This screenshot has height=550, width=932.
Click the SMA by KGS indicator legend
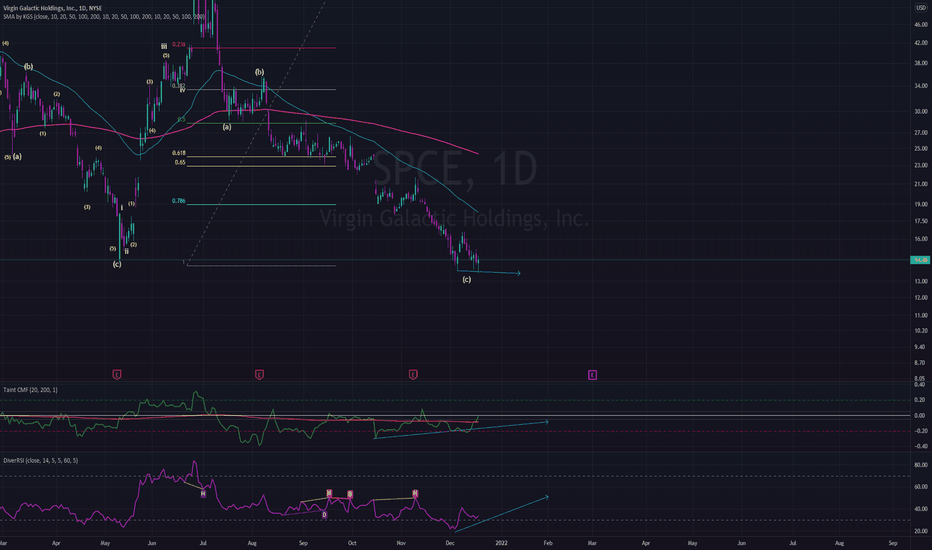104,17
